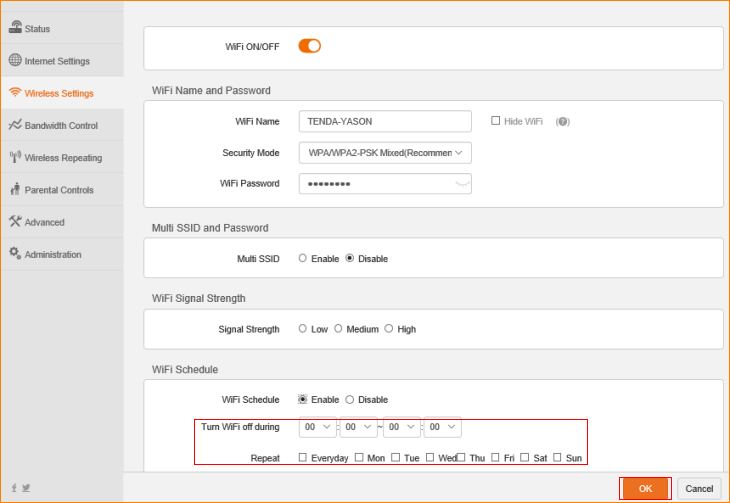Screen dimensions: 730x503
Task: Open the first start hour dropdown
Action: [316, 427]
